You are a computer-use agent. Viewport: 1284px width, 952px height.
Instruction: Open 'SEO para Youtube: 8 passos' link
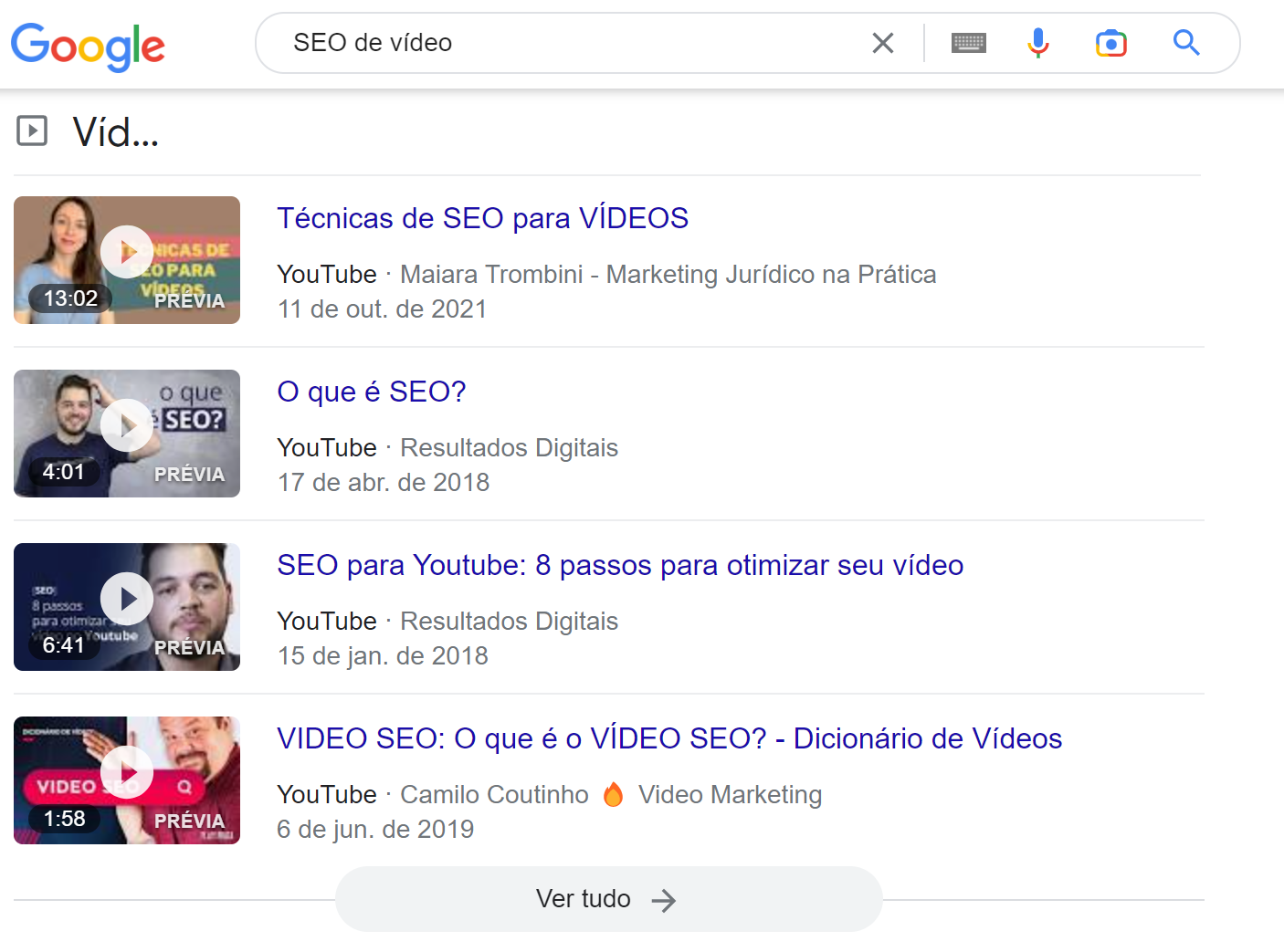pos(620,565)
